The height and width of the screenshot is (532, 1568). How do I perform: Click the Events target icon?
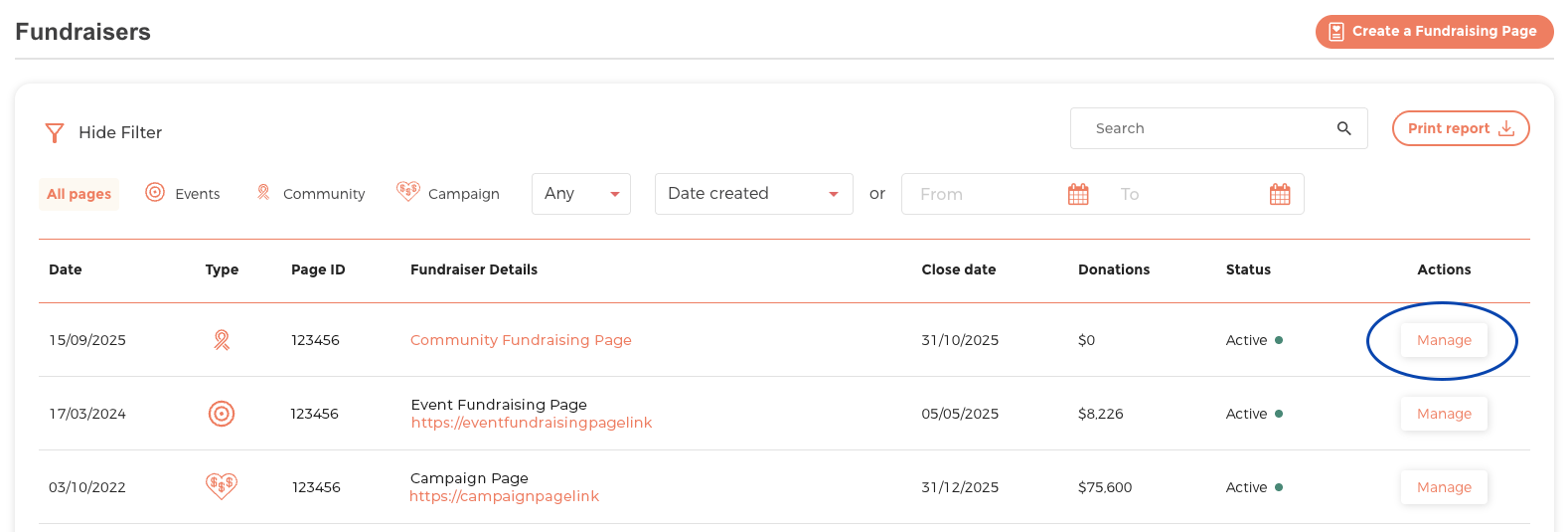click(x=155, y=192)
